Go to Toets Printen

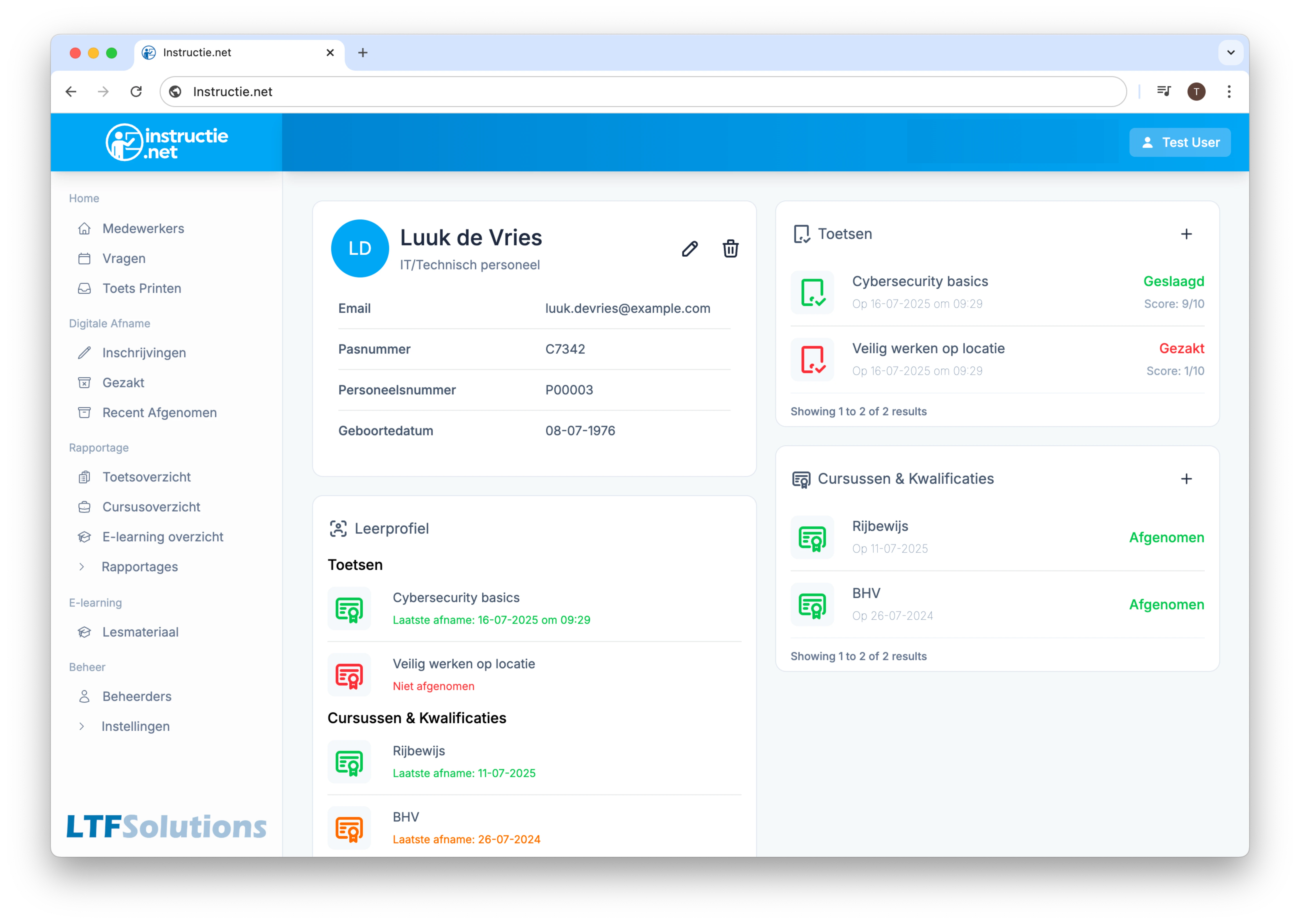(x=142, y=288)
